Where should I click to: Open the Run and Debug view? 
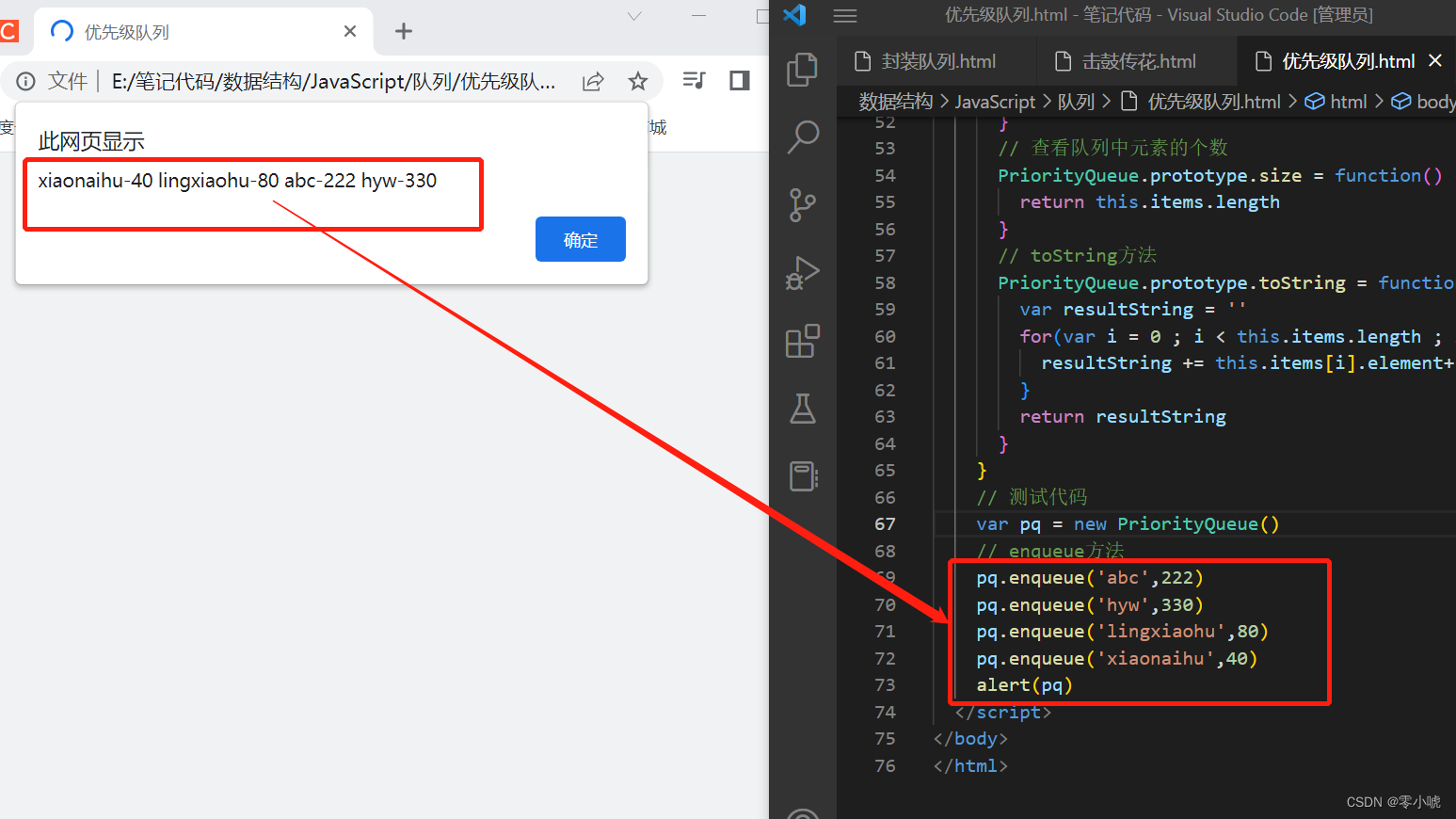click(x=802, y=273)
